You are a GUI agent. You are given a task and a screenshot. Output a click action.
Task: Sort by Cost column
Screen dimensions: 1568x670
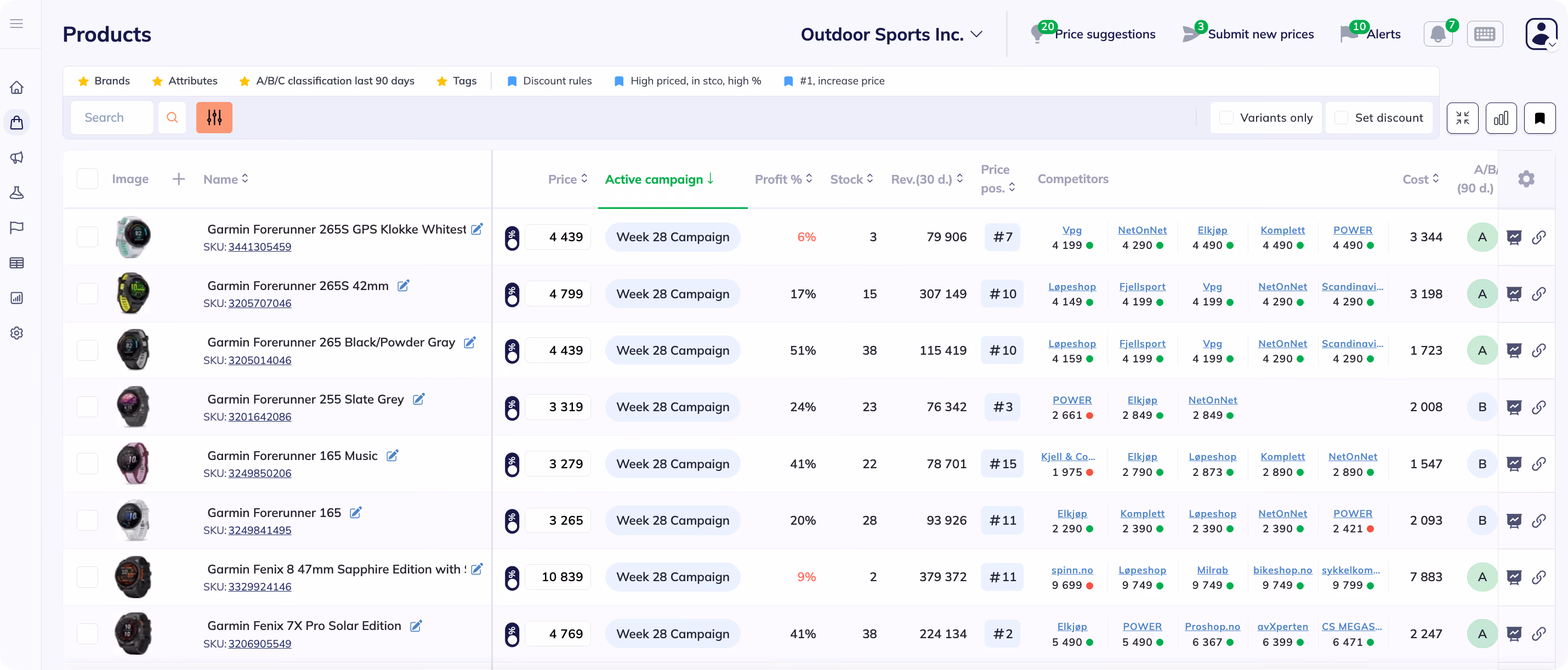coord(1421,179)
